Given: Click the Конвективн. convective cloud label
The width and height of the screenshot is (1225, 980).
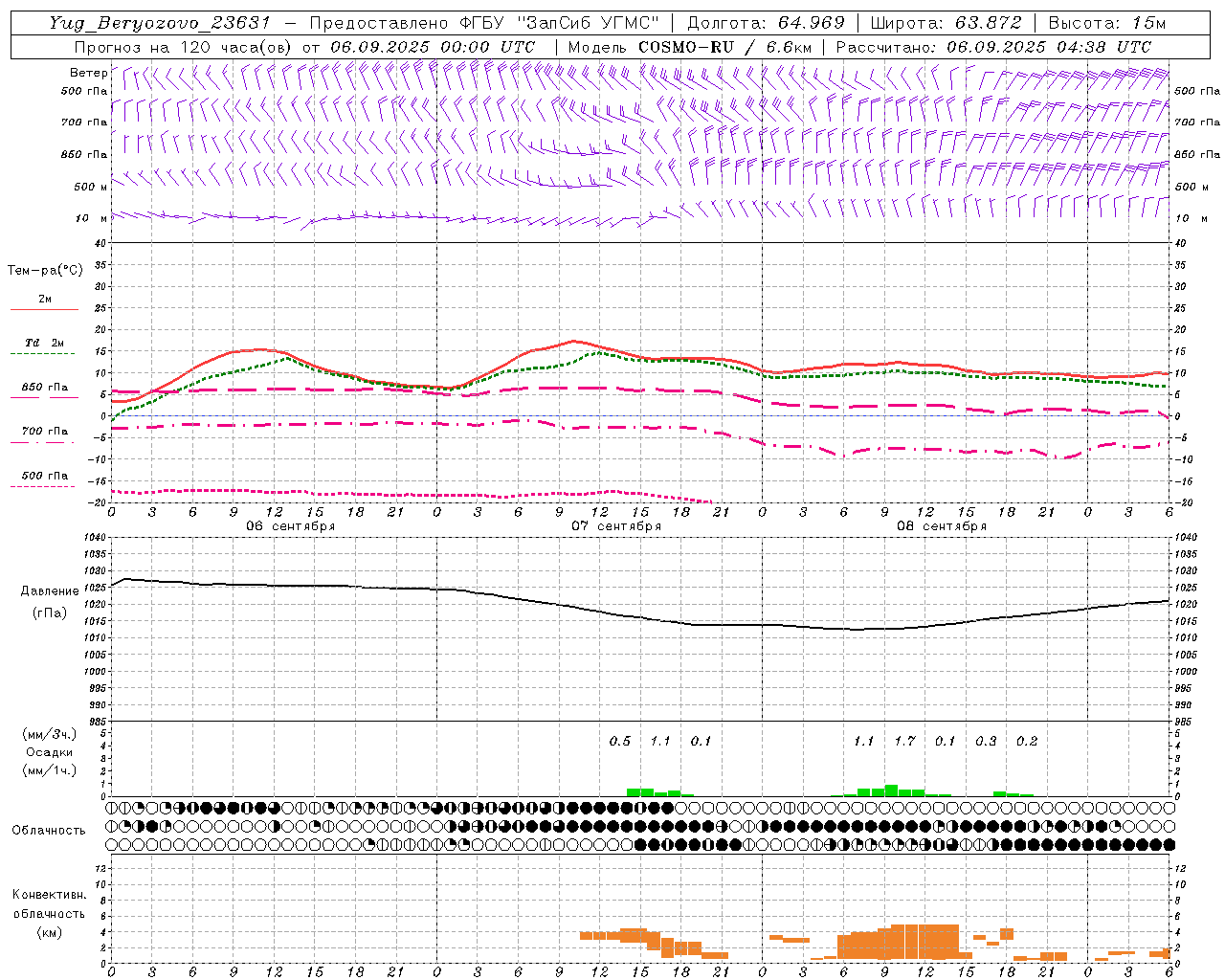Looking at the screenshot, I should click(50, 895).
